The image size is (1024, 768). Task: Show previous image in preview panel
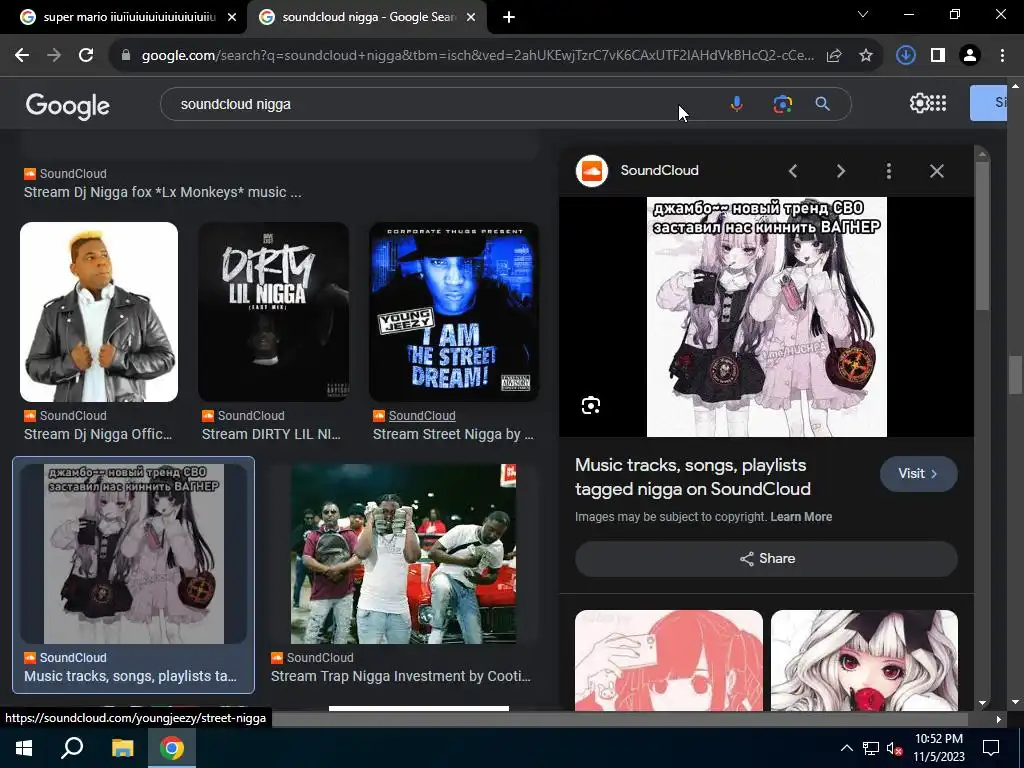pyautogui.click(x=793, y=171)
